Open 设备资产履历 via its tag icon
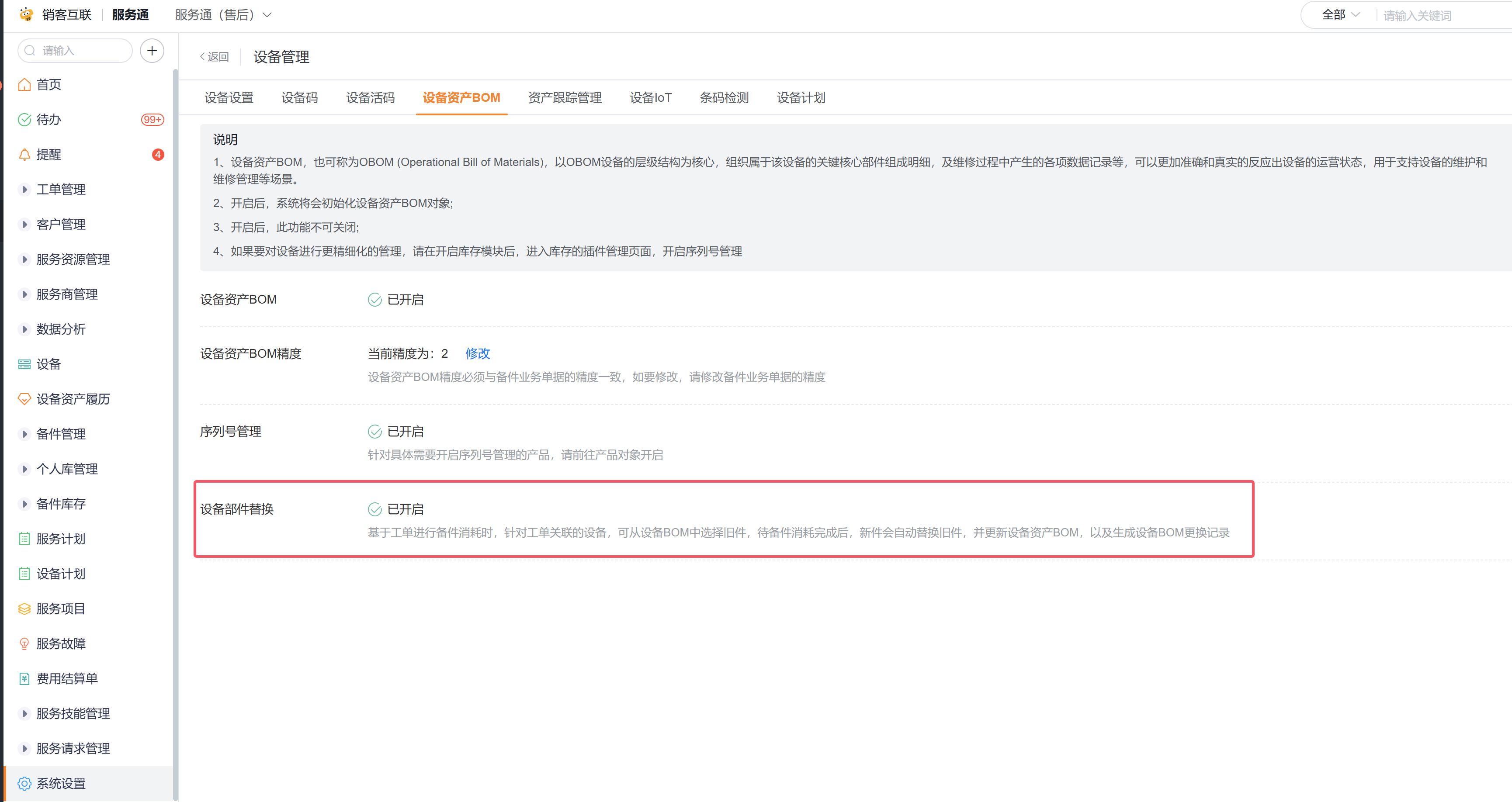1512x802 pixels. point(24,400)
